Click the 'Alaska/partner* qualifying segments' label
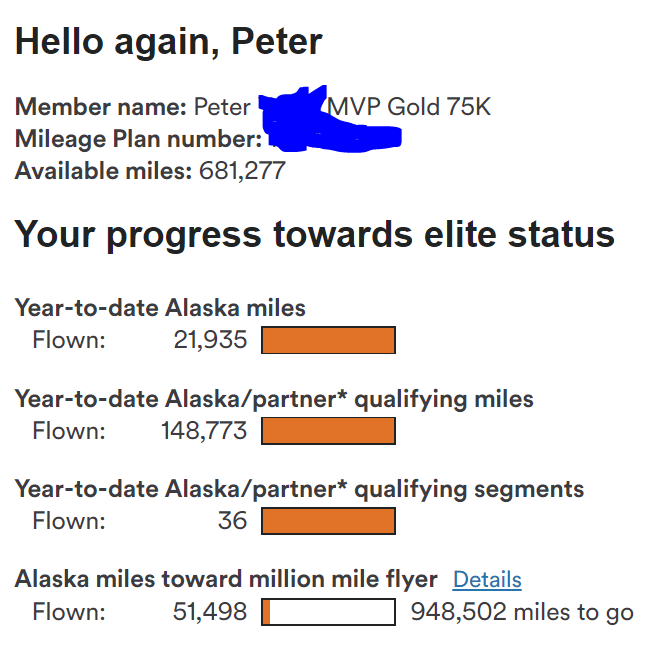666x659 pixels. (x=374, y=490)
